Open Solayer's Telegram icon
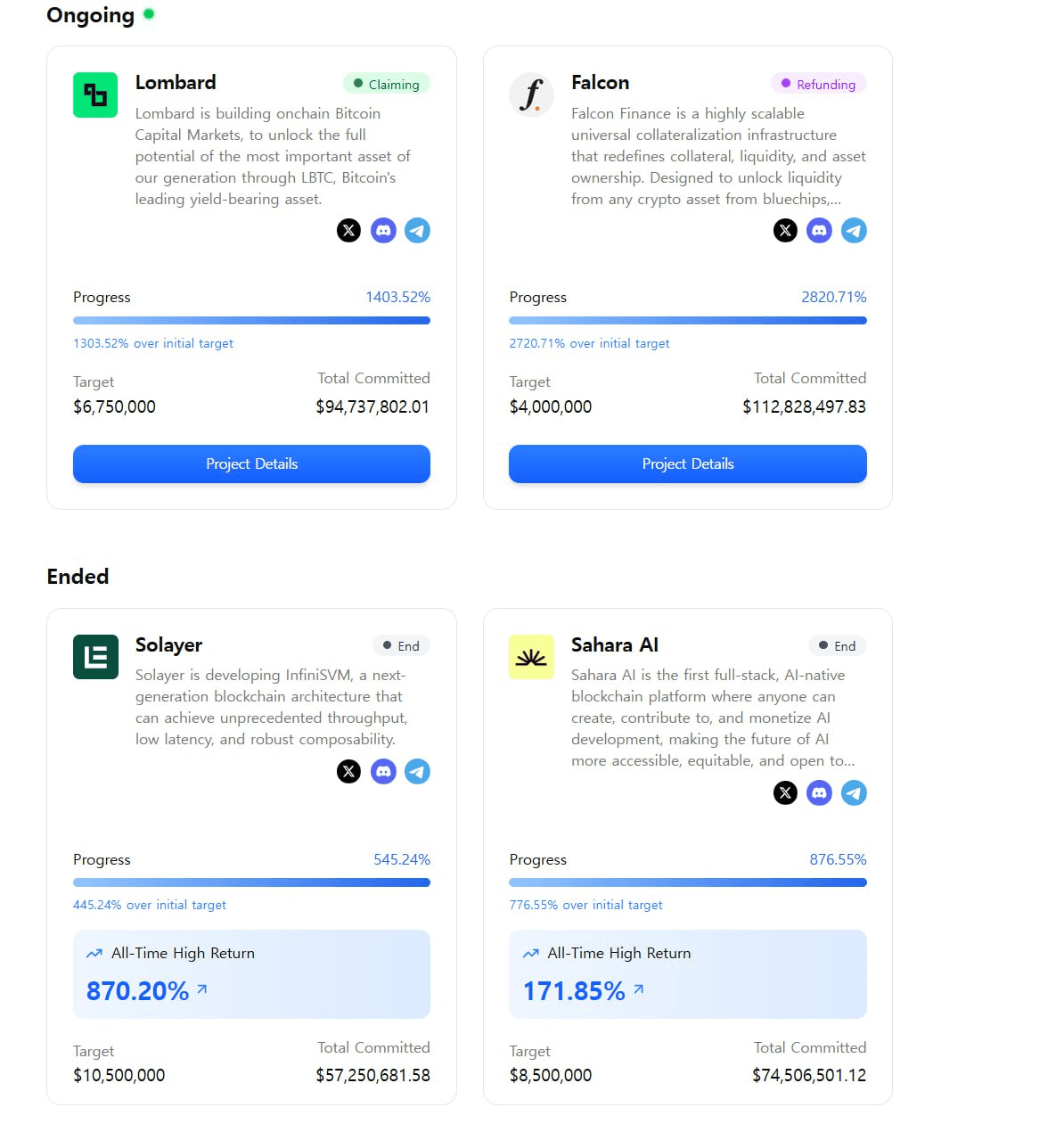1064x1124 pixels. [x=417, y=771]
